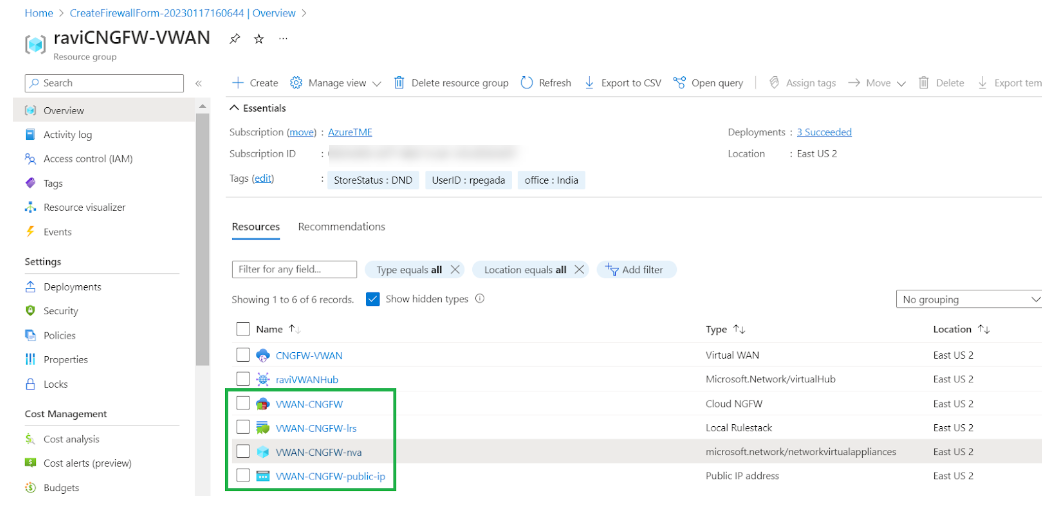Remove the Type equals all filter
The width and height of the screenshot is (1057, 510).
455,270
